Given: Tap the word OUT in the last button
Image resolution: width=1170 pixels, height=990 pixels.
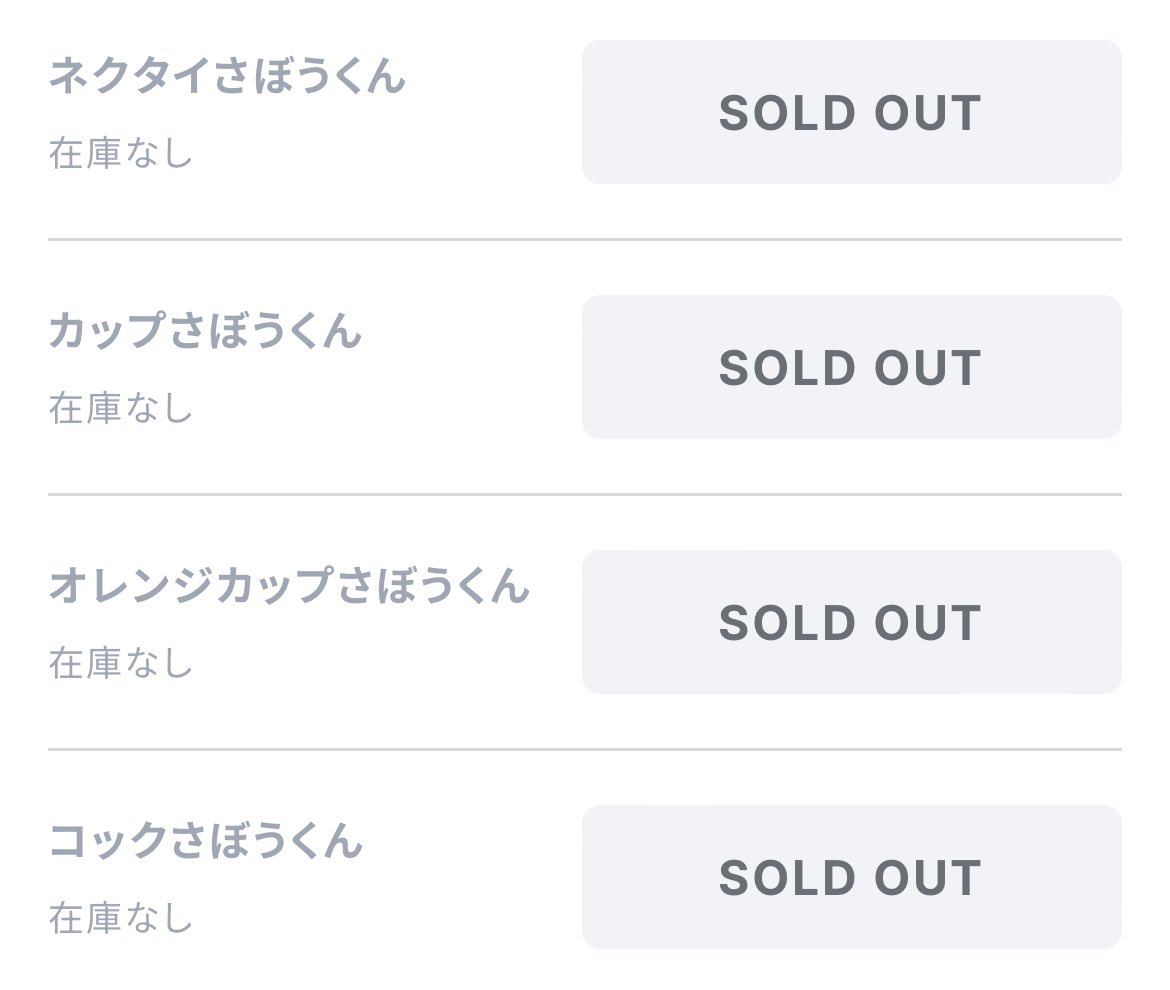Looking at the screenshot, I should (x=927, y=878).
